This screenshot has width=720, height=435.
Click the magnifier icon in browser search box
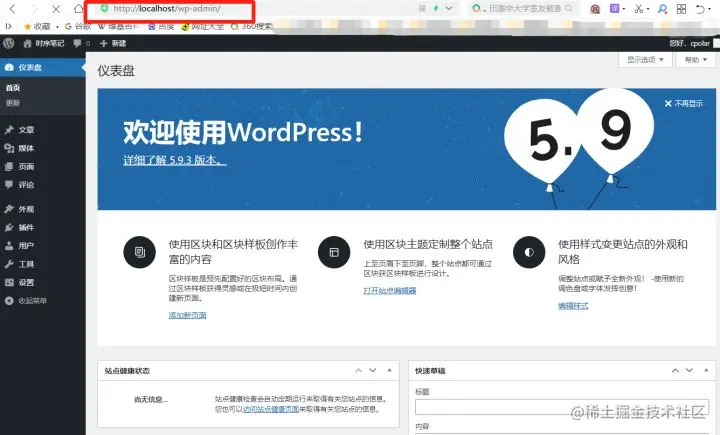pos(568,8)
